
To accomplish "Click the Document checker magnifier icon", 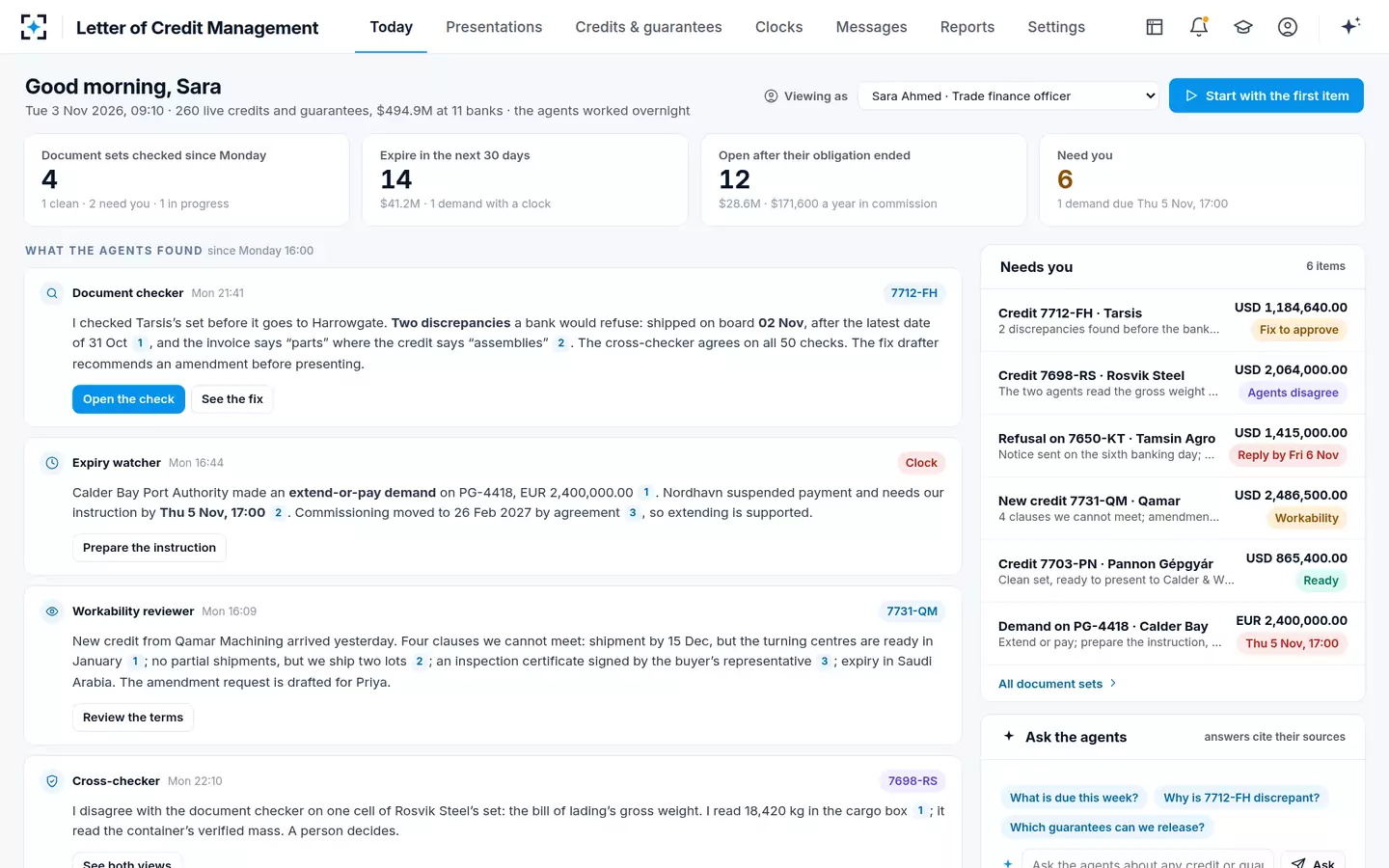I will pyautogui.click(x=52, y=293).
